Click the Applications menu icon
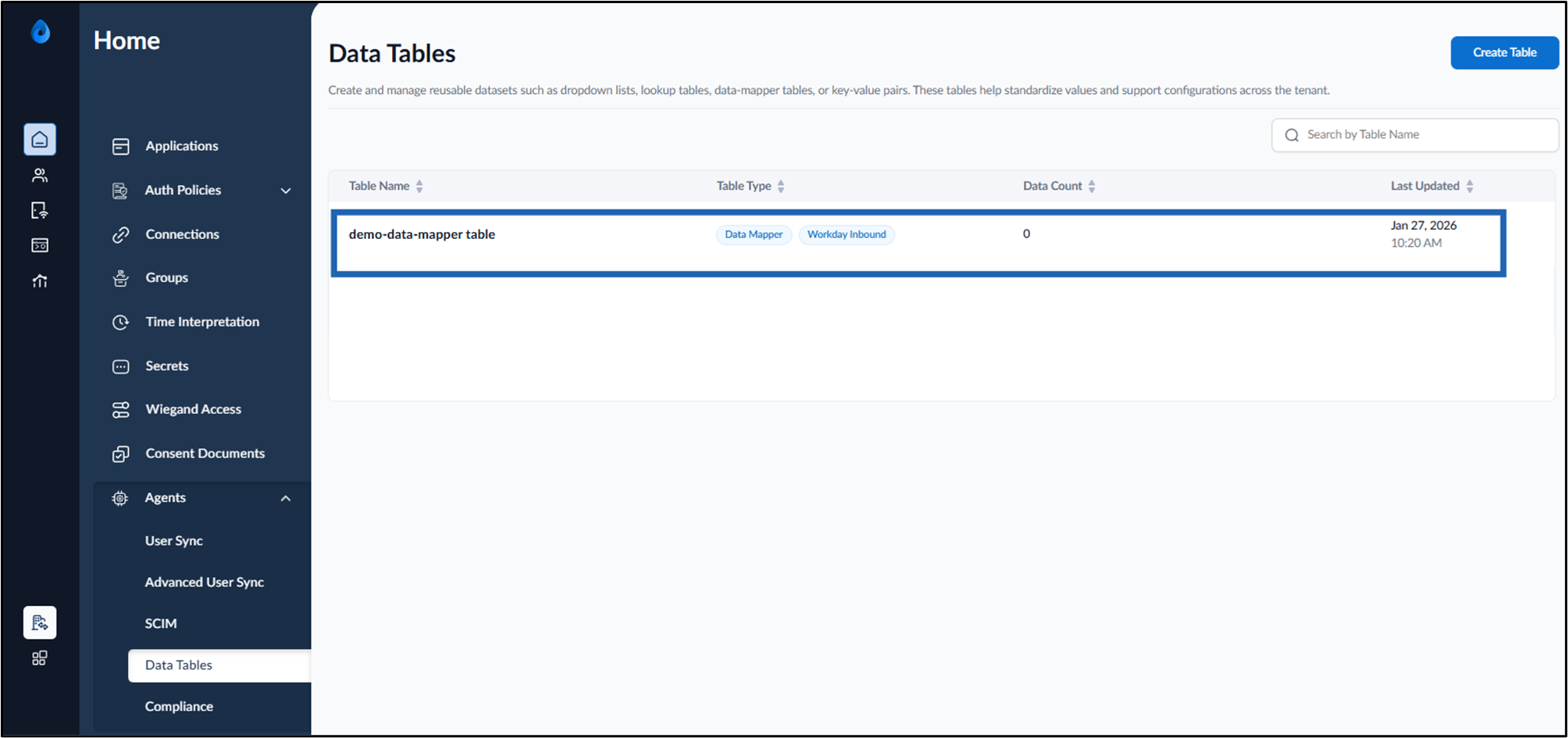This screenshot has height=738, width=1568. [121, 146]
